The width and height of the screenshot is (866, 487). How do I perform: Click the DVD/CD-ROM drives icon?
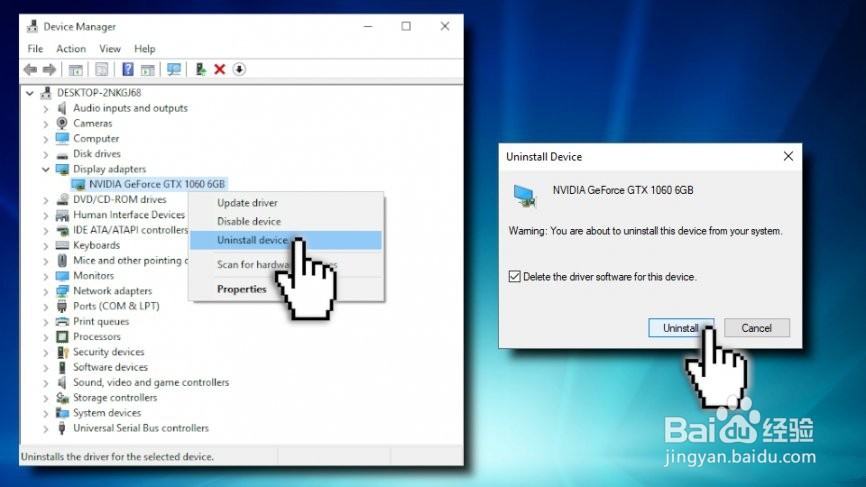click(62, 199)
